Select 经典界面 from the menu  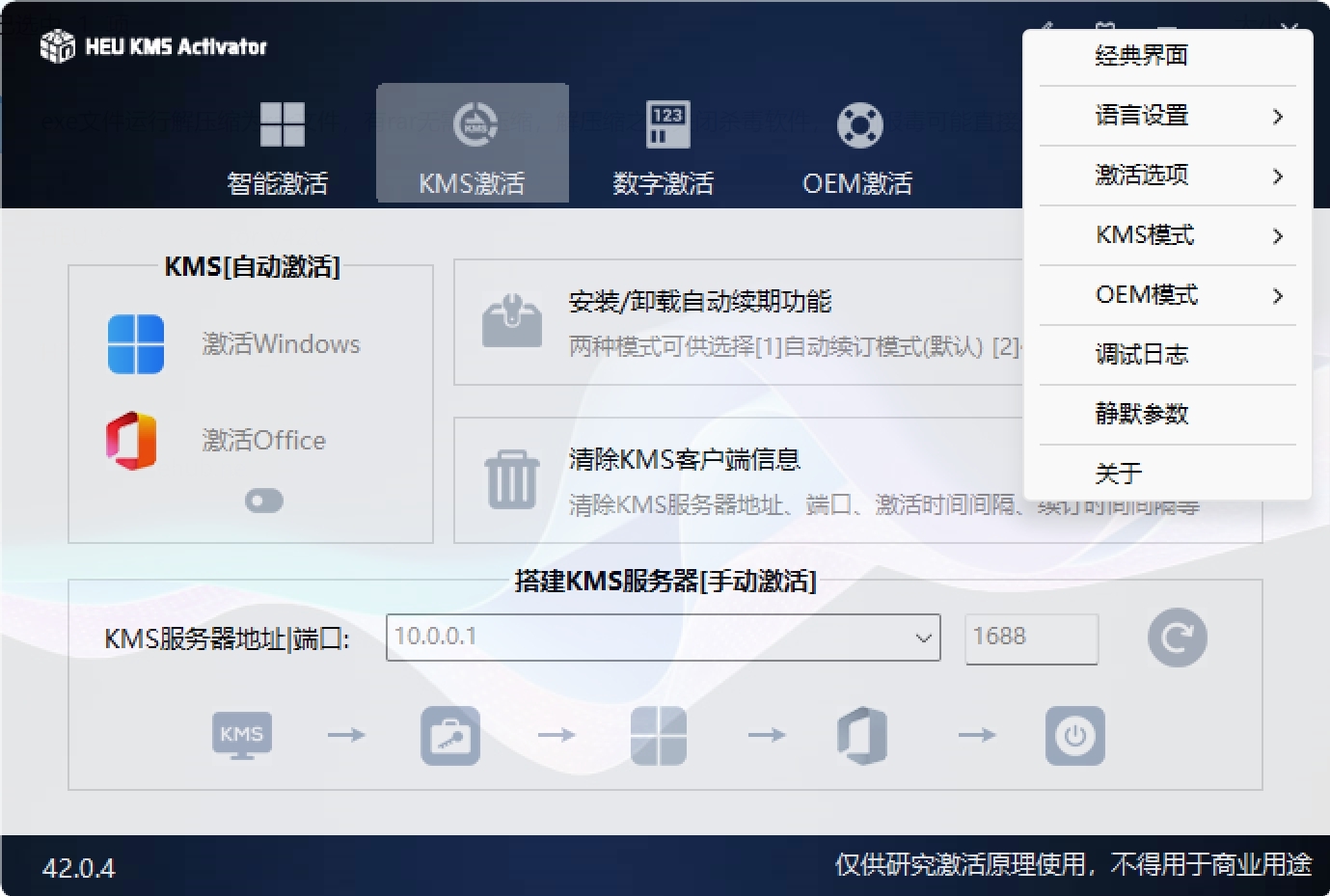(x=1142, y=56)
